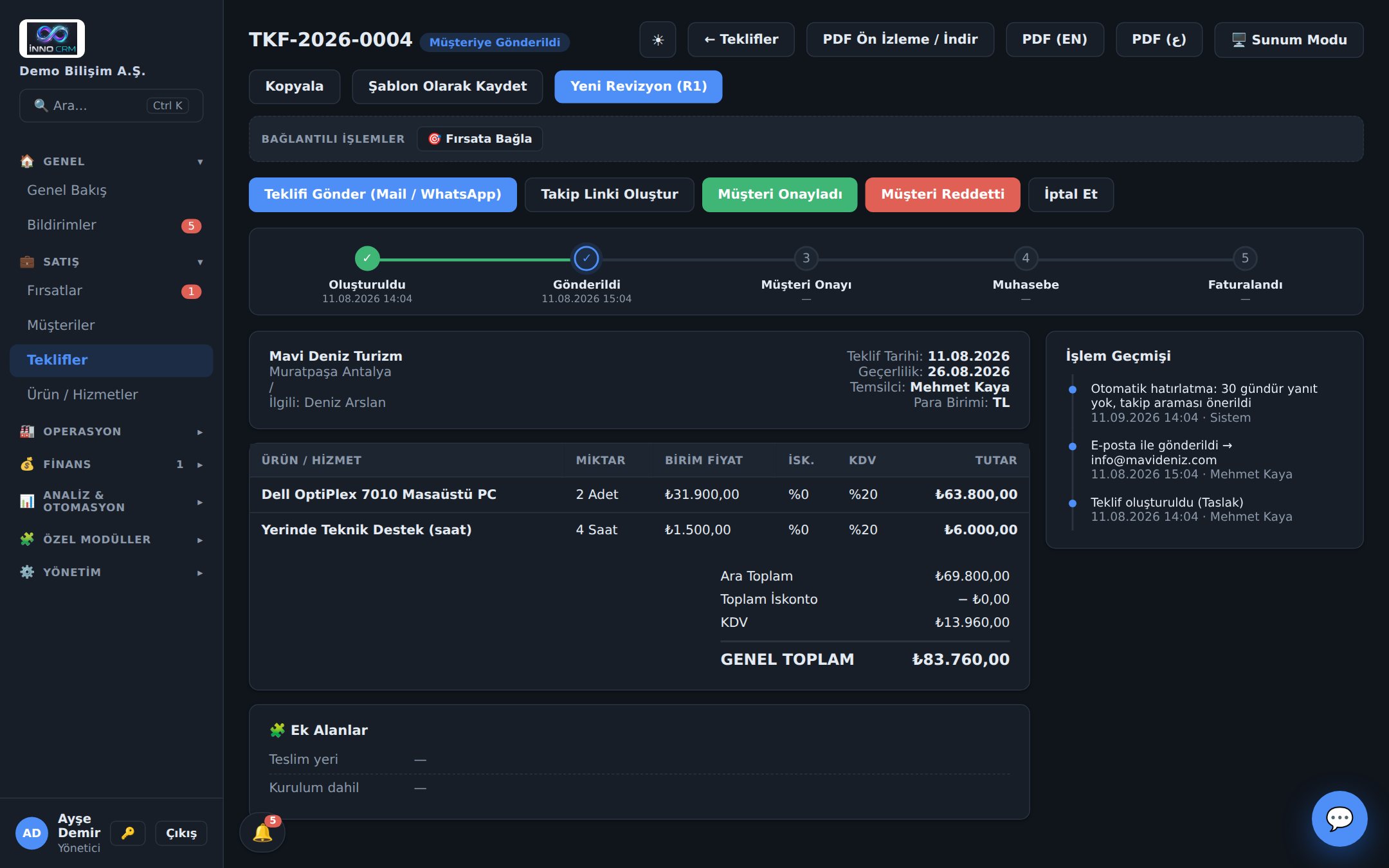This screenshot has height=868, width=1389.
Task: Log out with Çıkış button
Action: click(x=181, y=833)
